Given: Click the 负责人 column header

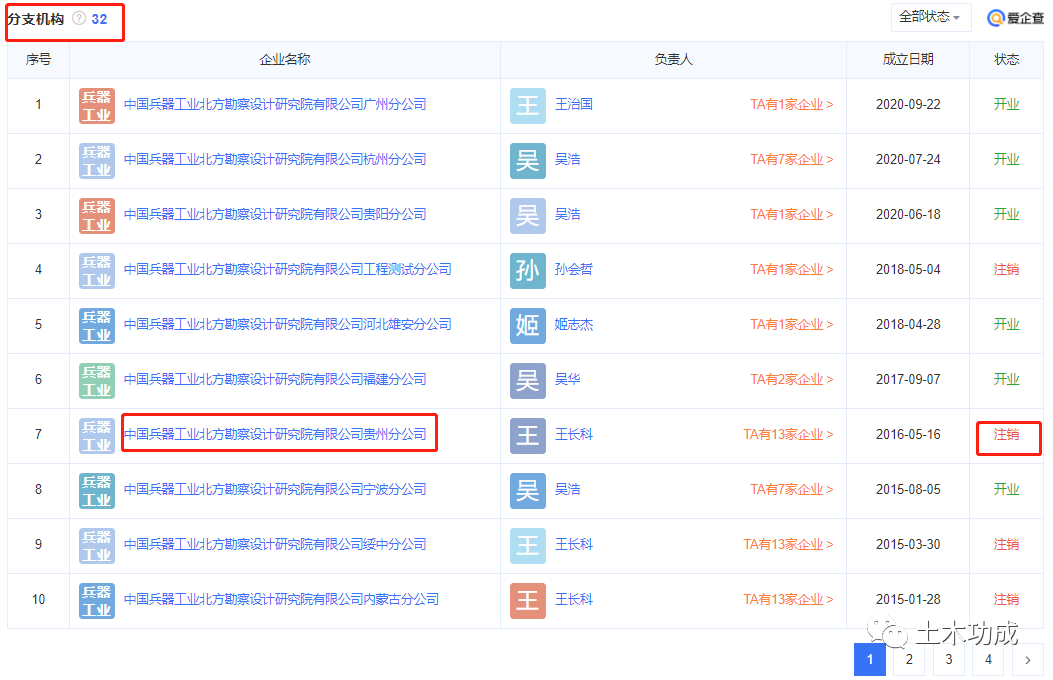Looking at the screenshot, I should point(673,59).
